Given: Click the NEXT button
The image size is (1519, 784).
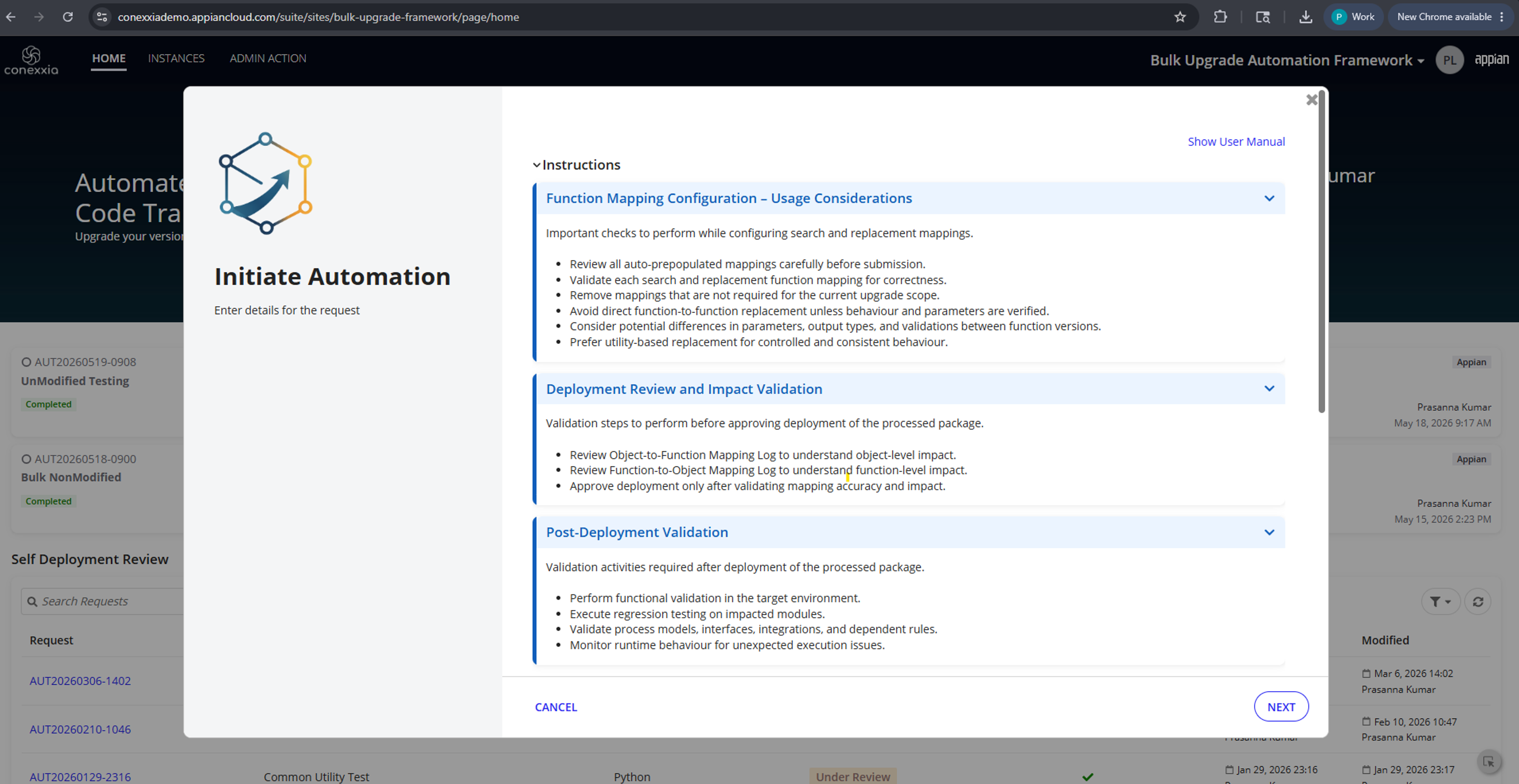Looking at the screenshot, I should 1281,707.
